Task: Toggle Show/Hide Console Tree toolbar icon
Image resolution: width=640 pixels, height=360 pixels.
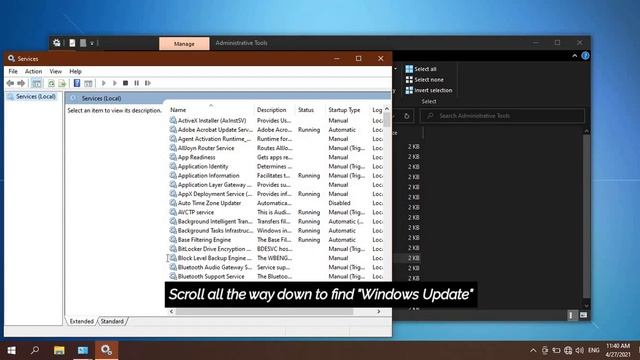Action: pyautogui.click(x=36, y=83)
